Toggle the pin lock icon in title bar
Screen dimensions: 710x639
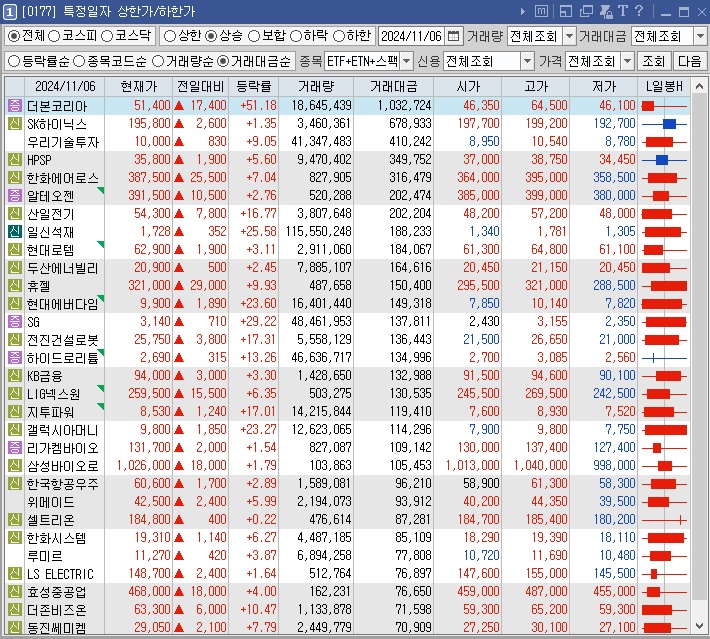(606, 11)
